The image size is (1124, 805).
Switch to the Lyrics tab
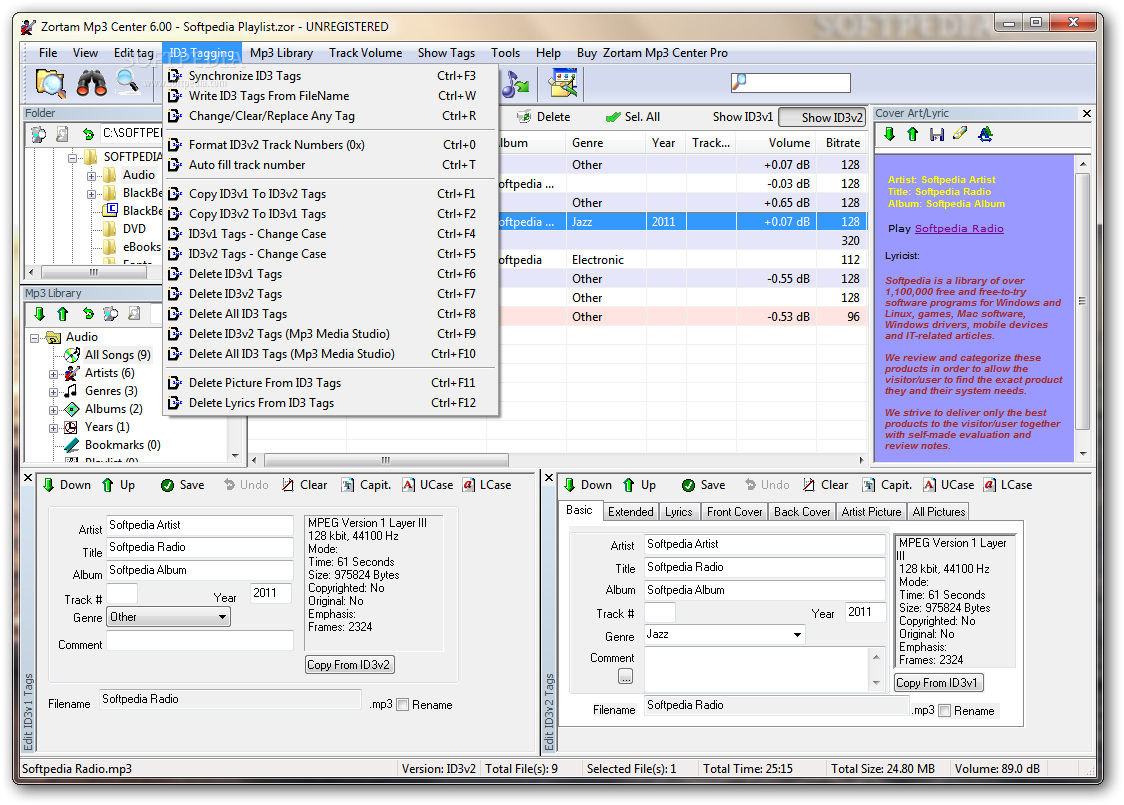pos(678,512)
